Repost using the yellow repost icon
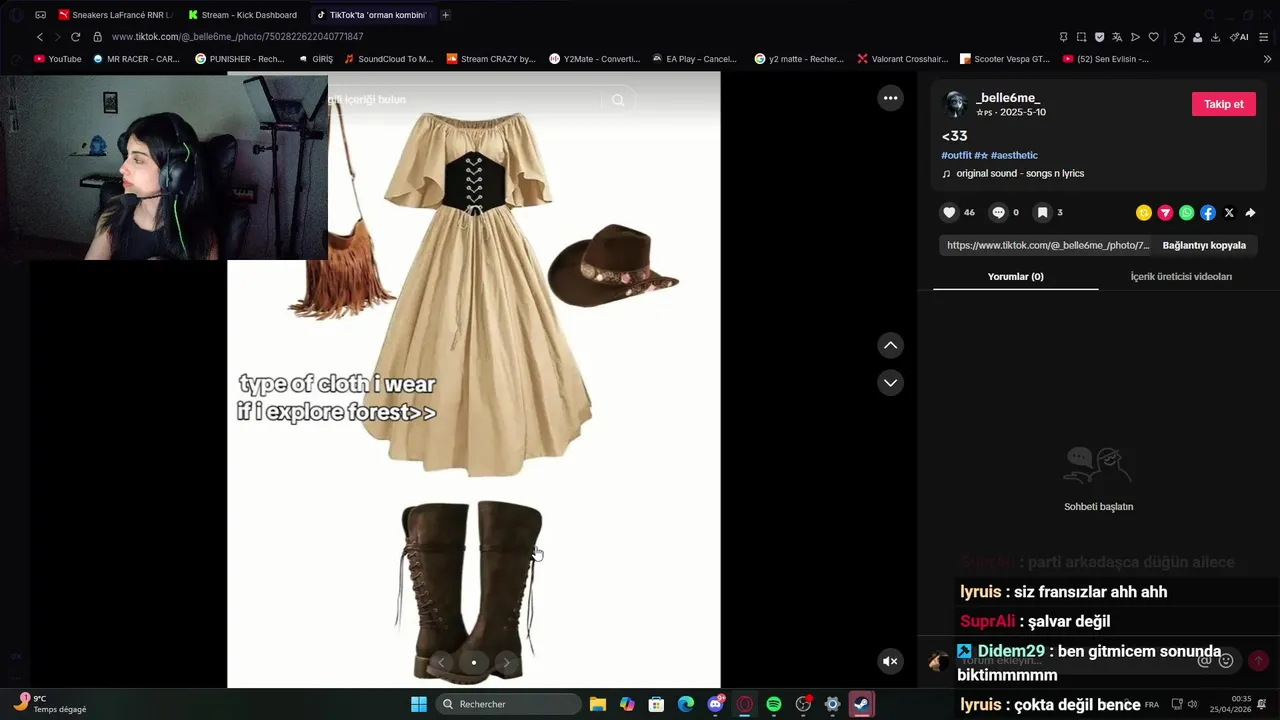Image resolution: width=1280 pixels, height=720 pixels. pyautogui.click(x=1144, y=213)
